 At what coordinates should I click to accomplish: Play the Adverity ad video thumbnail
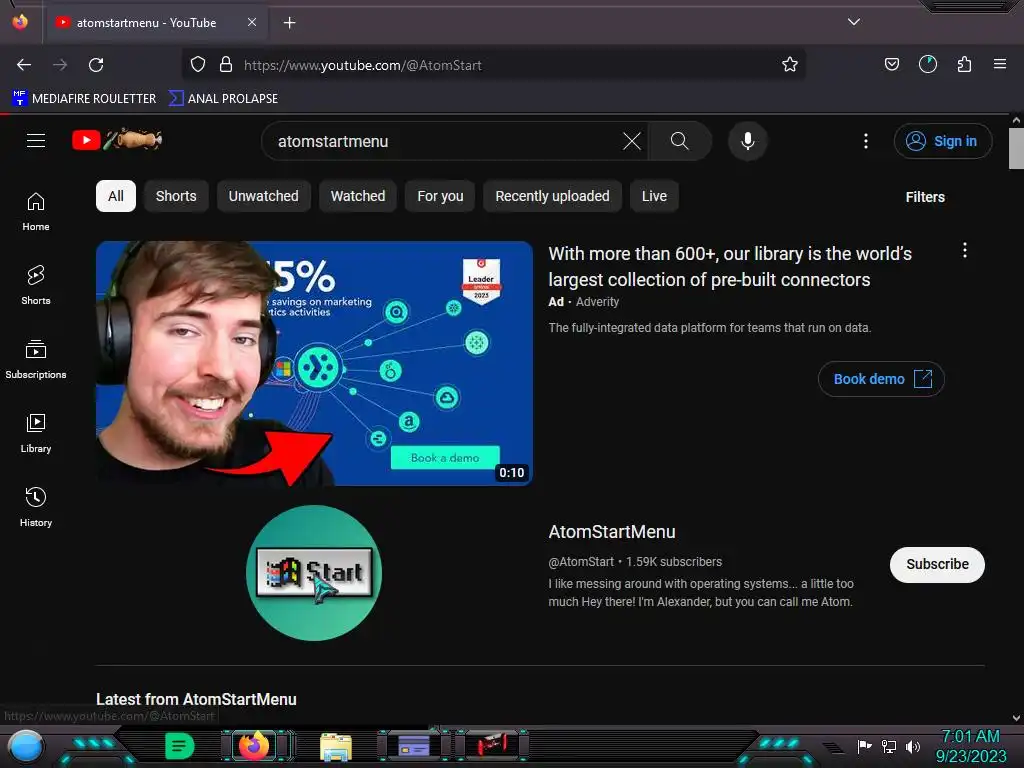tap(314, 363)
